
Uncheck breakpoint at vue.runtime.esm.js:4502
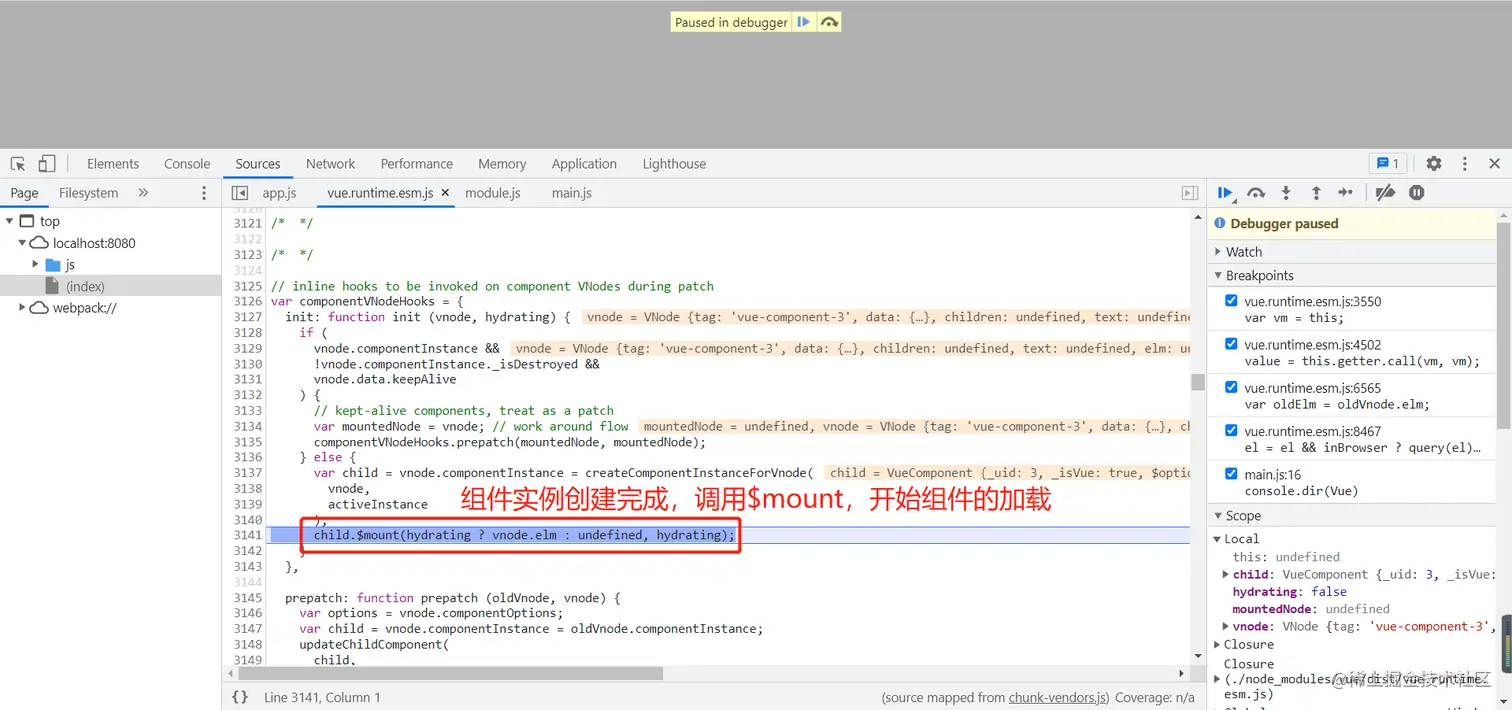pos(1231,344)
